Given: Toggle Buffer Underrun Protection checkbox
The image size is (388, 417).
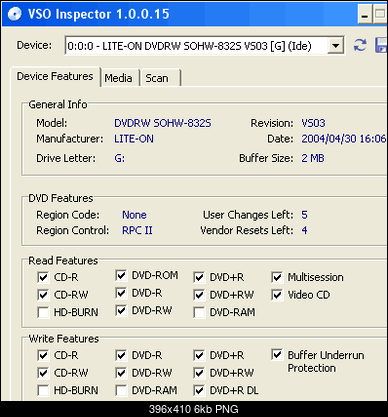Looking at the screenshot, I should [x=277, y=354].
